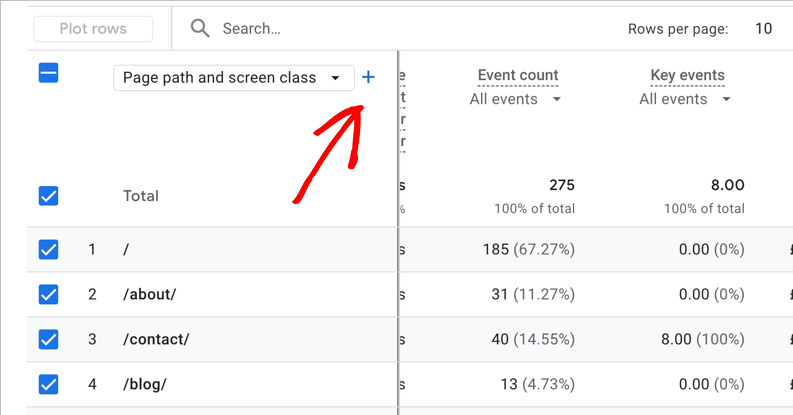793x415 pixels.
Task: Uncheck the /blog/ row checkbox
Action: tap(48, 384)
